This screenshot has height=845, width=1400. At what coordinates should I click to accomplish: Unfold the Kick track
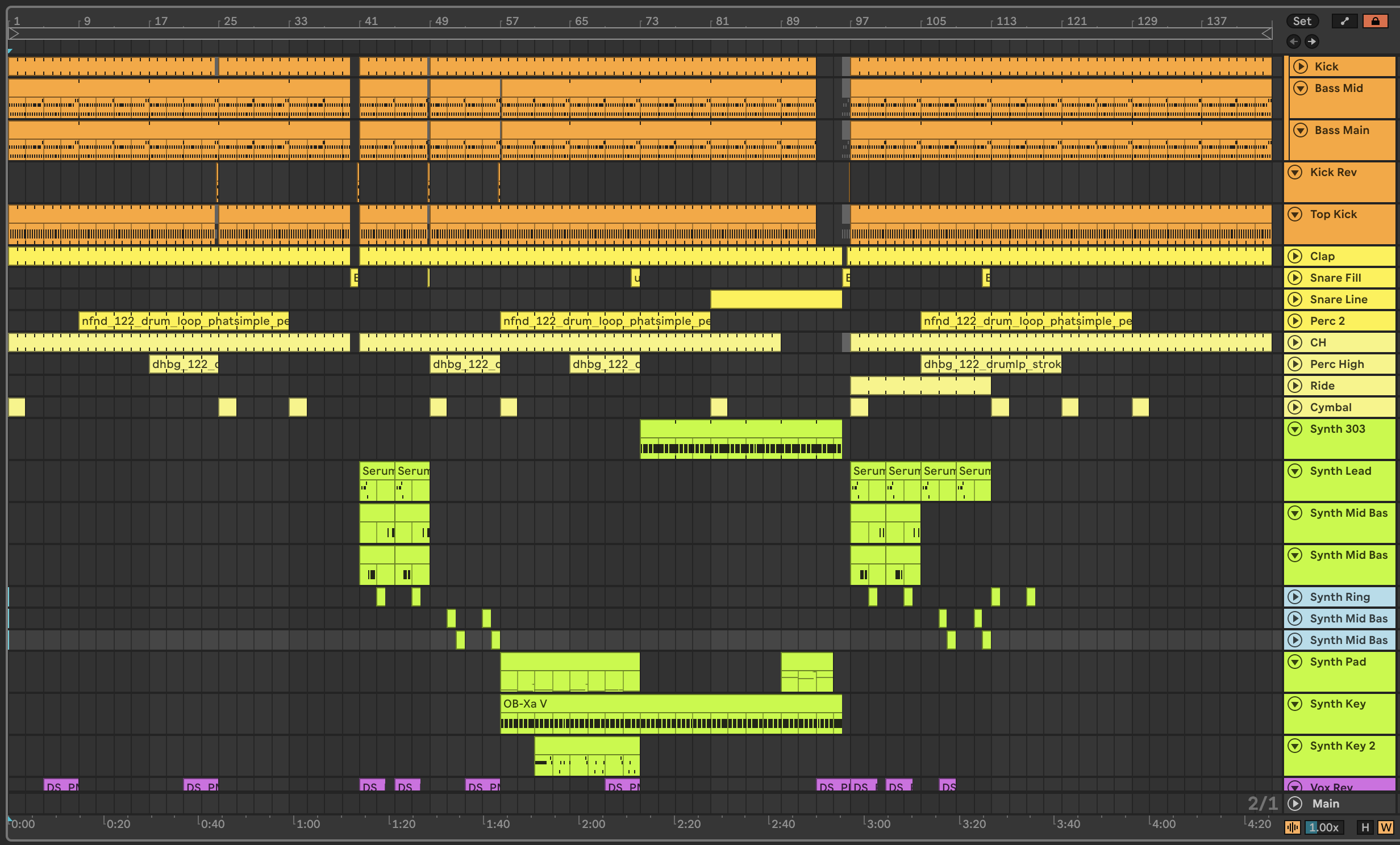click(x=1300, y=66)
